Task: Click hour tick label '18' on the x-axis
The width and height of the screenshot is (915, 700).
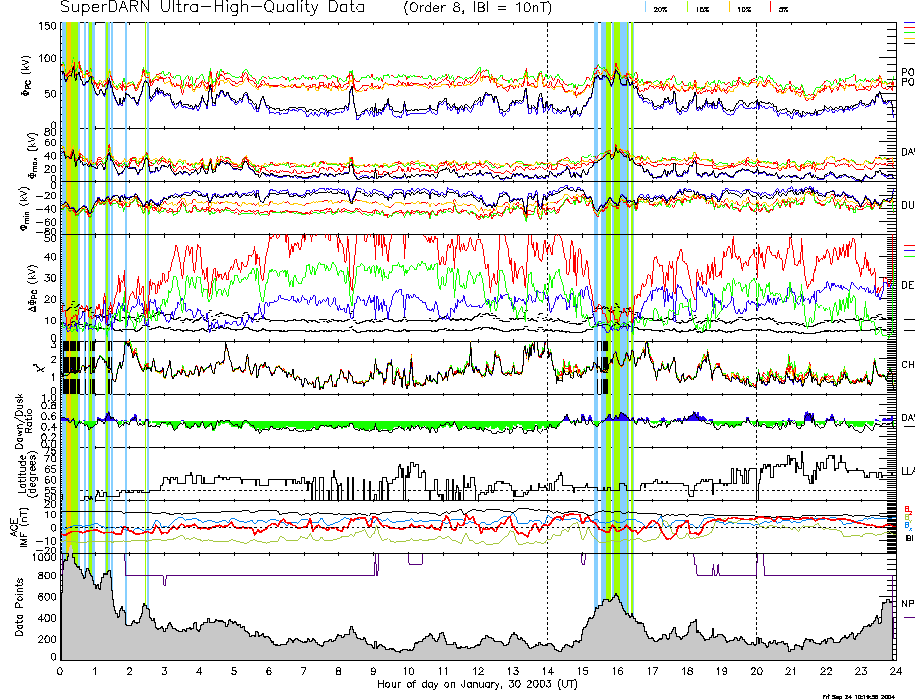Action: [687, 671]
